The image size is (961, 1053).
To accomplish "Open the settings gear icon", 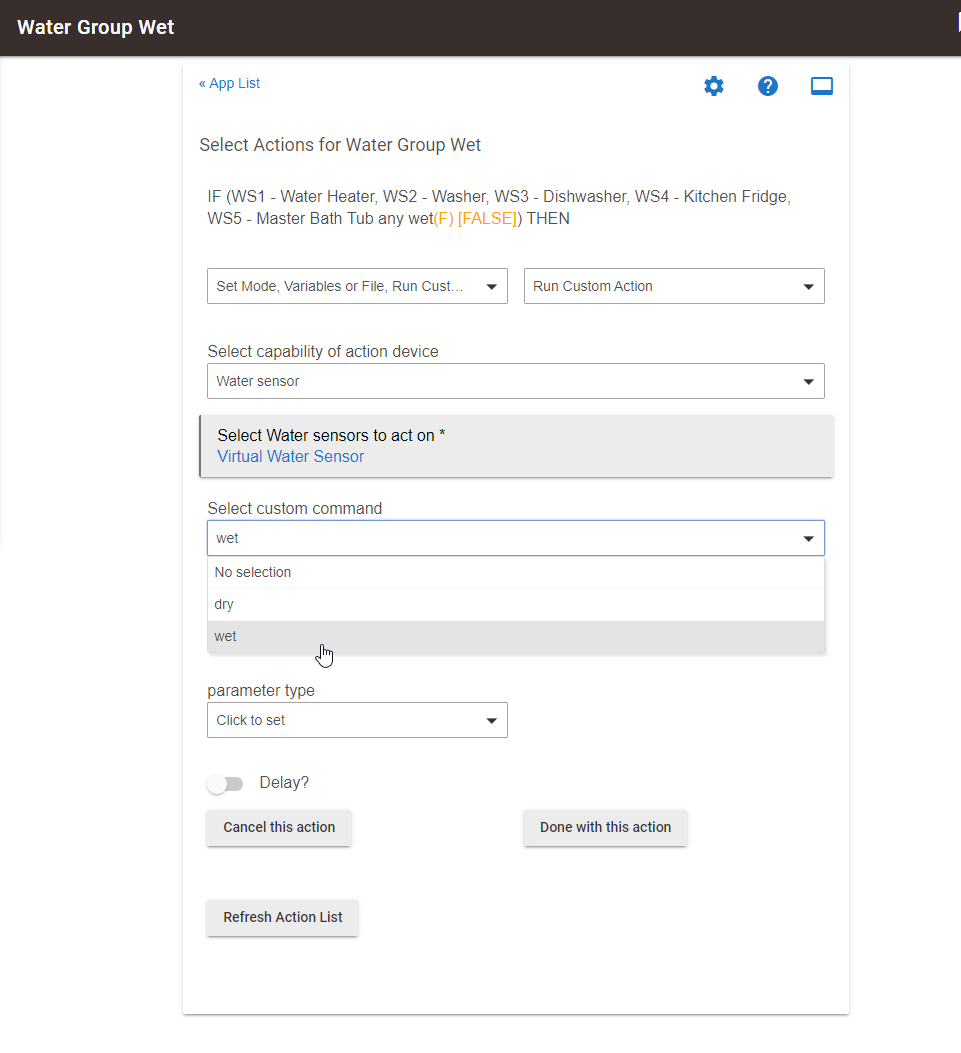I will (x=714, y=86).
